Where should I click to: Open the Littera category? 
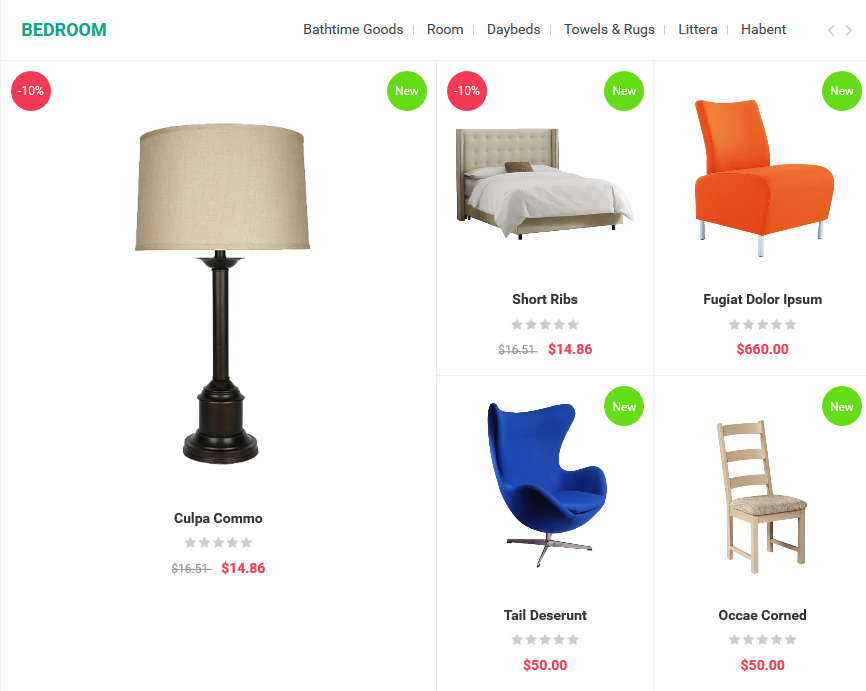pos(698,29)
